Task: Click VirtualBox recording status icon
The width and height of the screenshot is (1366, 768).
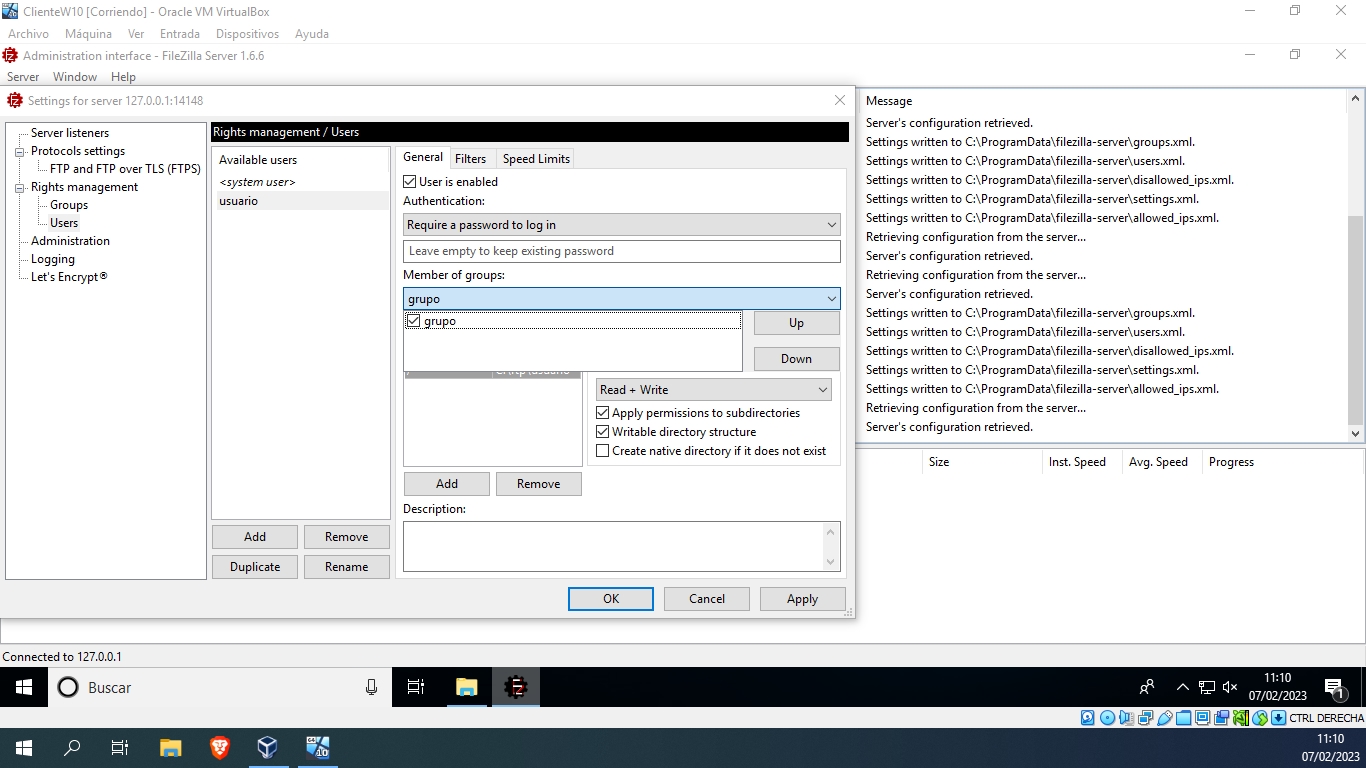Action: (1221, 718)
